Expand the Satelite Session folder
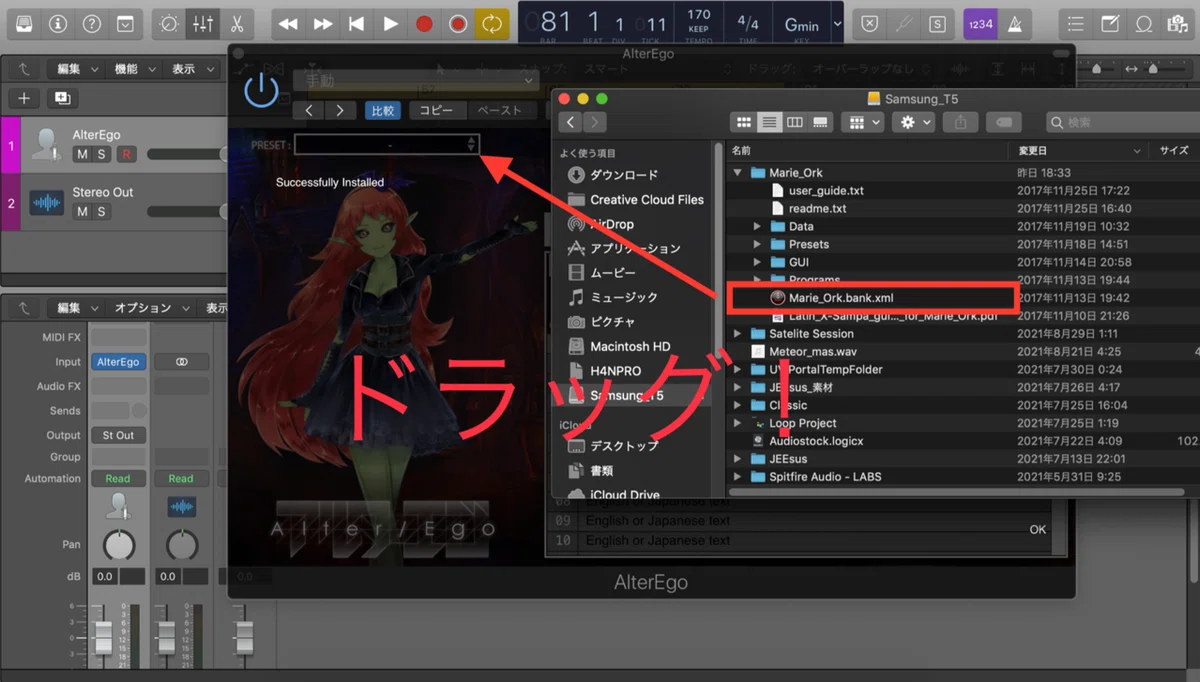Viewport: 1200px width, 682px height. pos(739,334)
